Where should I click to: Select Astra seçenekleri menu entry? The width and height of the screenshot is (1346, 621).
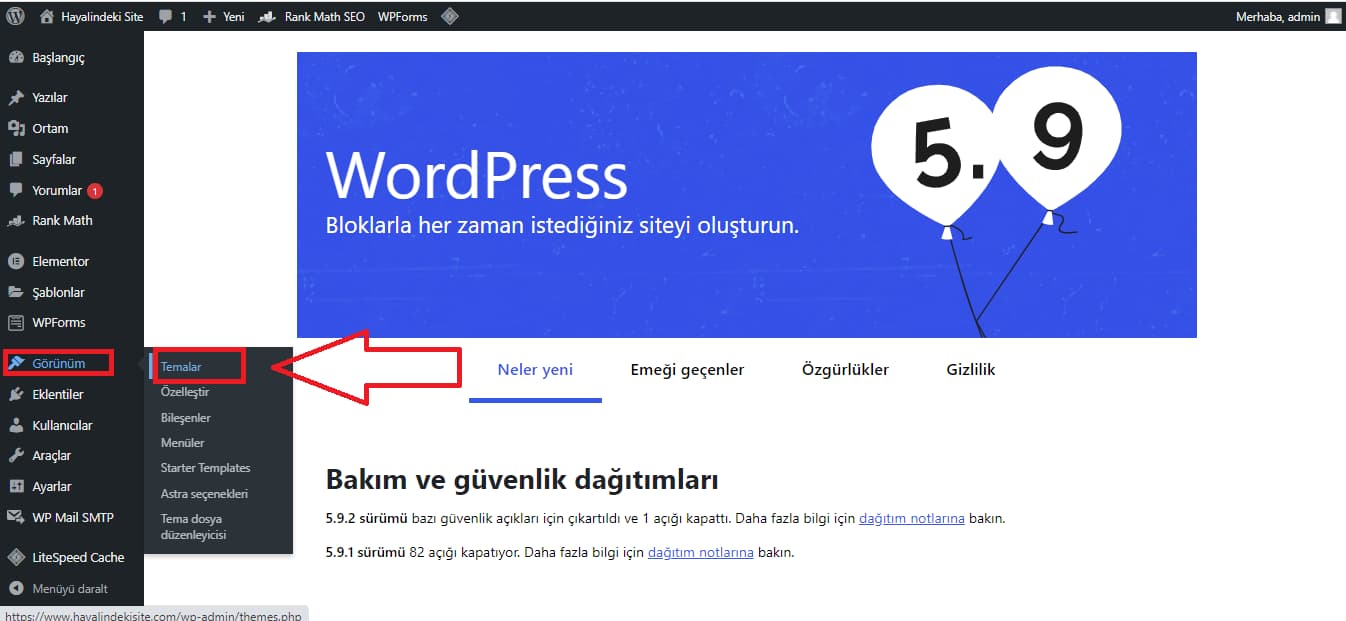(x=204, y=494)
